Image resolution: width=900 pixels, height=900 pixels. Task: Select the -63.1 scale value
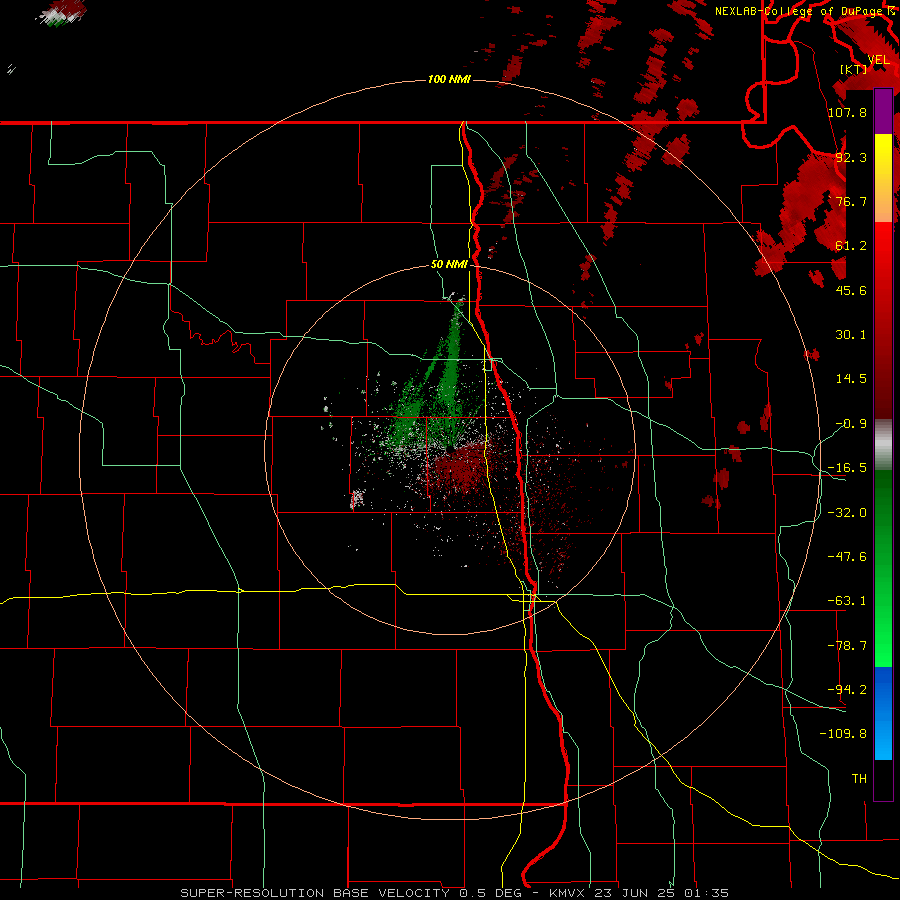tap(847, 601)
